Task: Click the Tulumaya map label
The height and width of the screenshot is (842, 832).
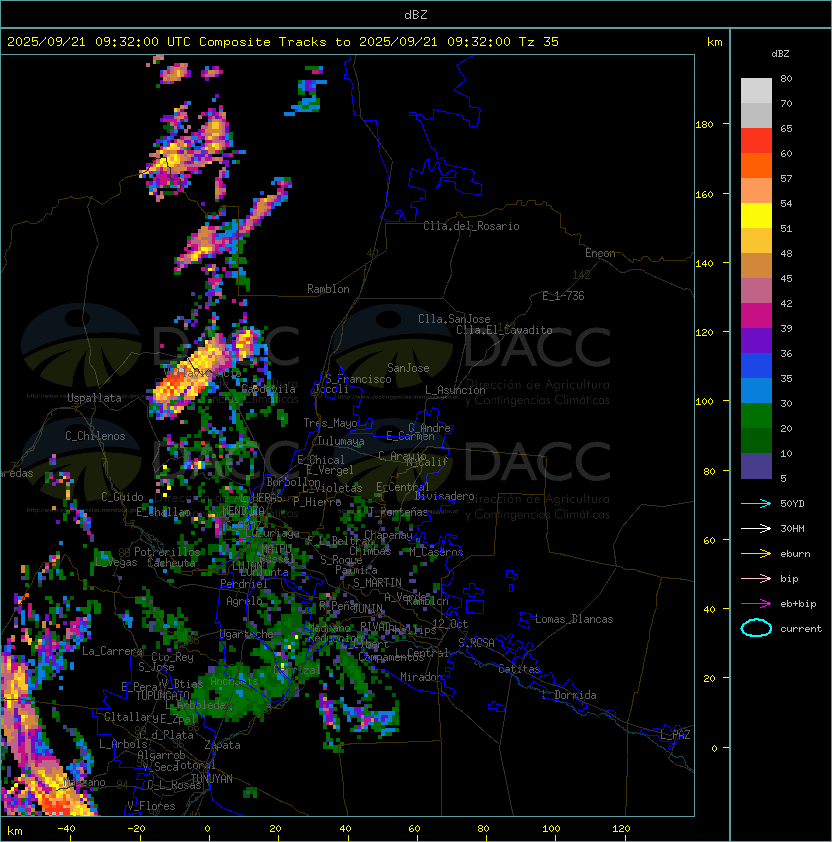Action: [341, 441]
